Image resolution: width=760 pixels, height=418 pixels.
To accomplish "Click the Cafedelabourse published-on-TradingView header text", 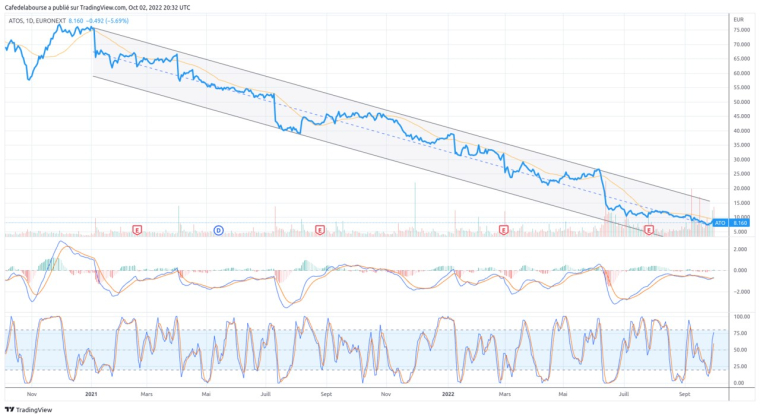I will click(x=94, y=6).
